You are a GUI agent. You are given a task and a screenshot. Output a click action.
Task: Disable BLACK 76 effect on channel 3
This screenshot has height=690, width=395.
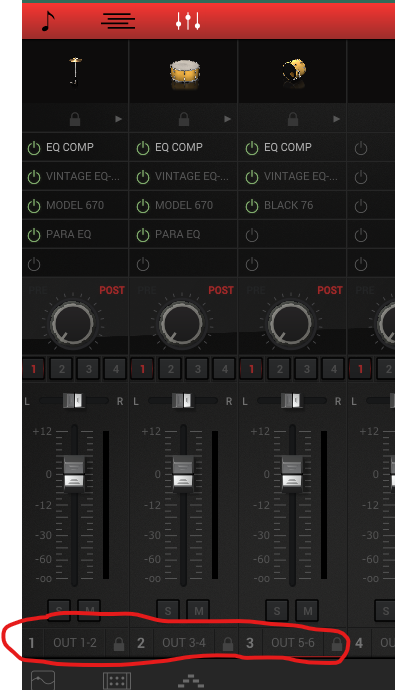tap(252, 206)
